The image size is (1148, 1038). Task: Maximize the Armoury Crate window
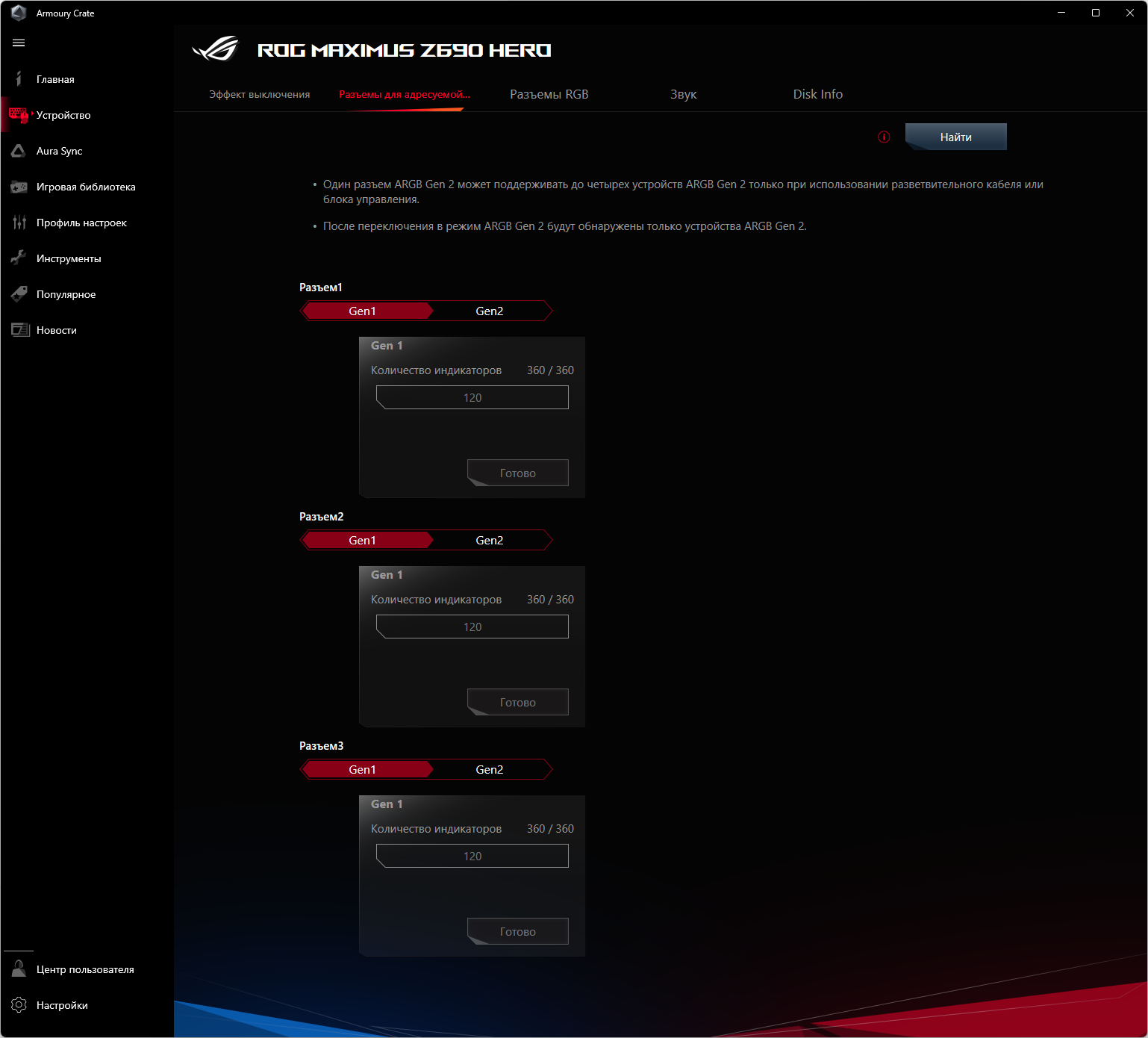point(1096,13)
